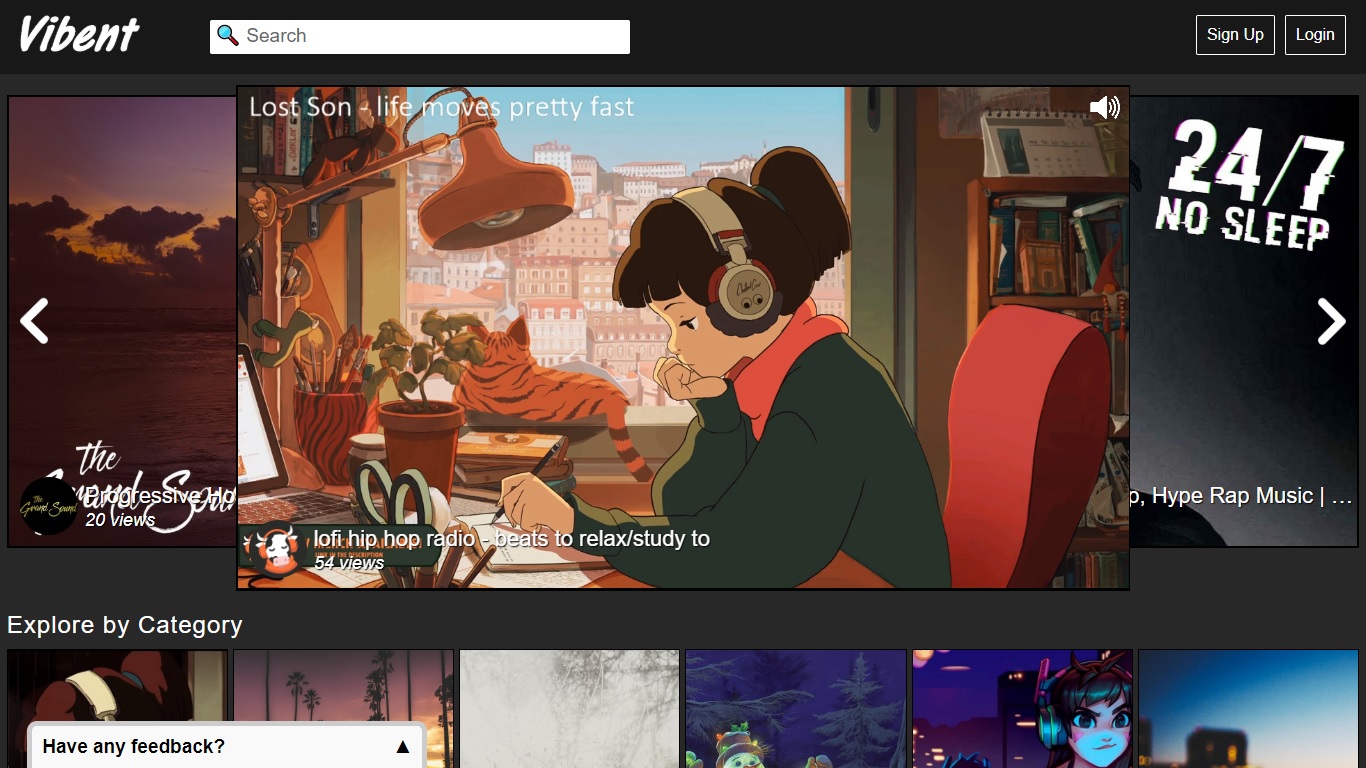The image size is (1366, 768).
Task: Click the Vibent logo
Action: point(79,35)
